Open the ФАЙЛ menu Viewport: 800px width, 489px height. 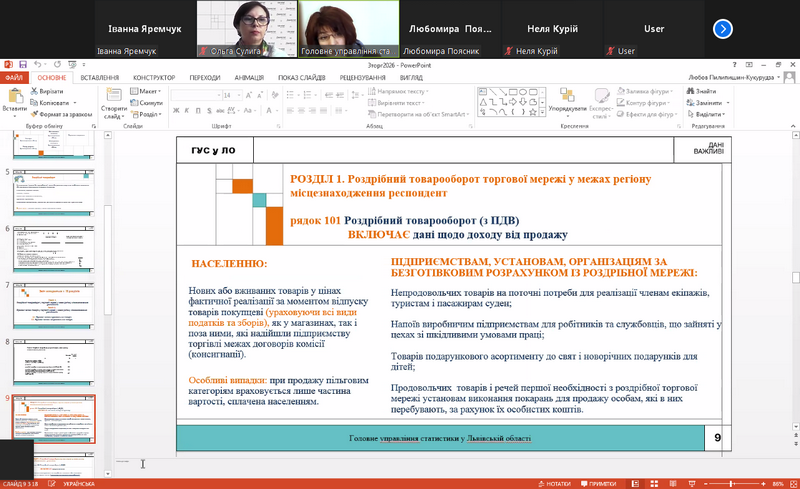coord(14,78)
